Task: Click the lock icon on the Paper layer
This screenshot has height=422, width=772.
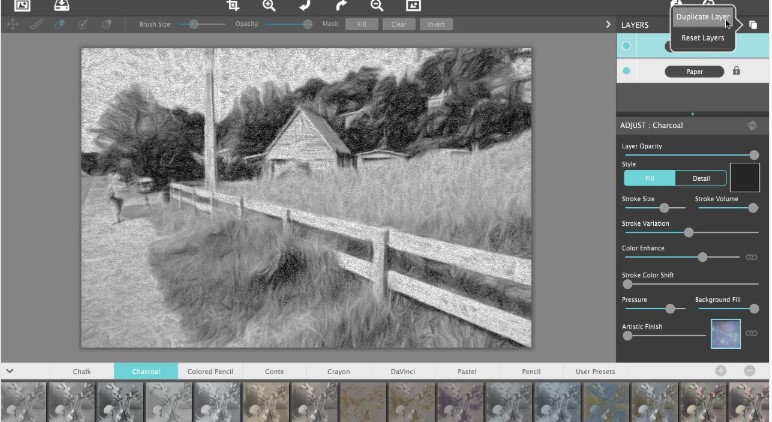Action: click(737, 71)
